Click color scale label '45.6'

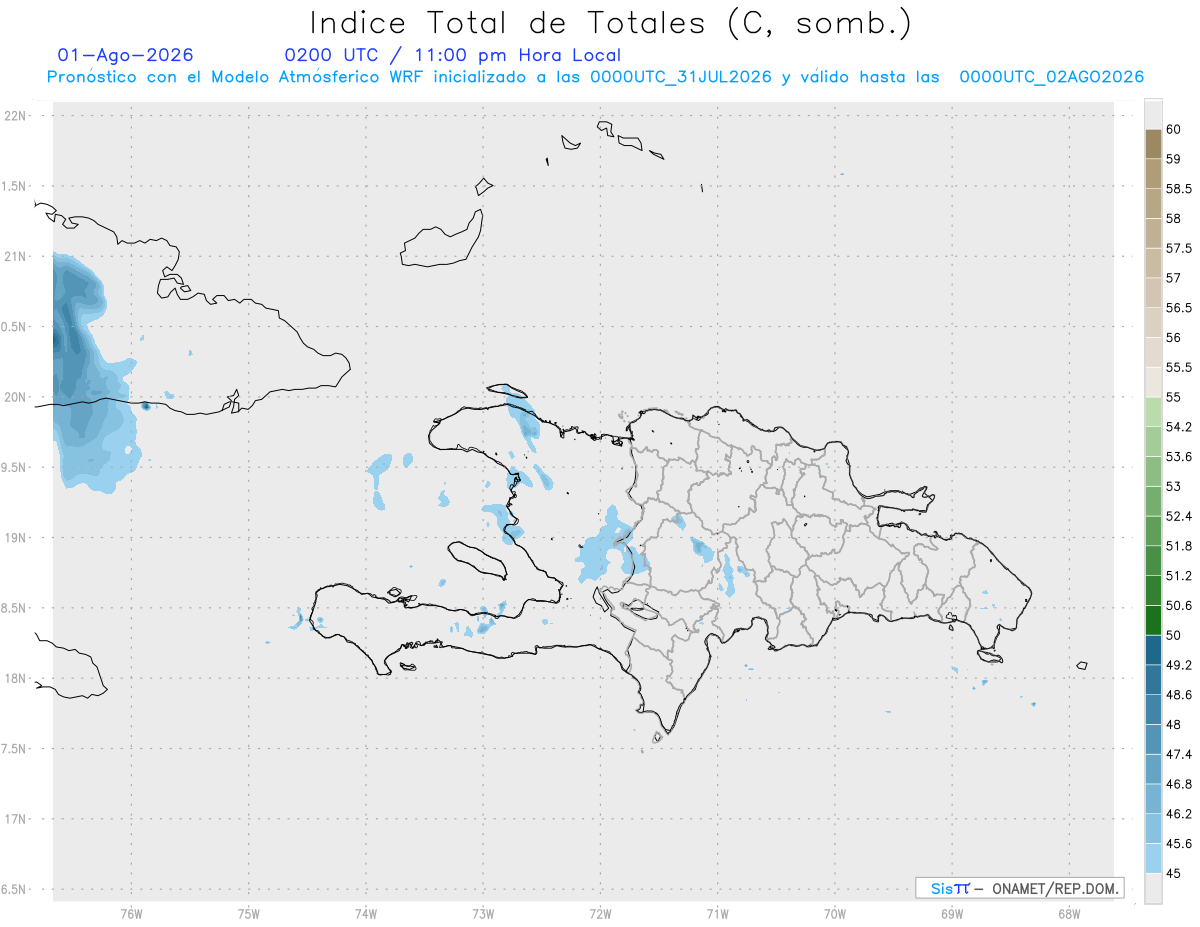tap(1178, 843)
